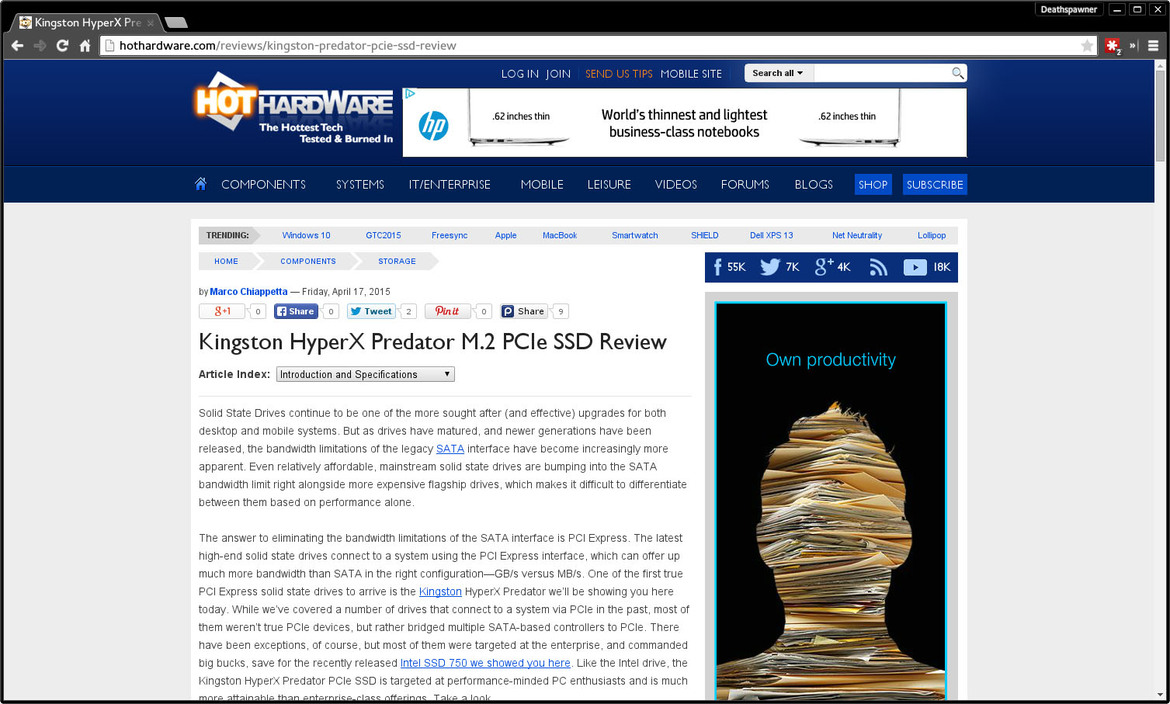Image resolution: width=1170 pixels, height=704 pixels.
Task: Click the HOME breadcrumb
Action: 226,261
